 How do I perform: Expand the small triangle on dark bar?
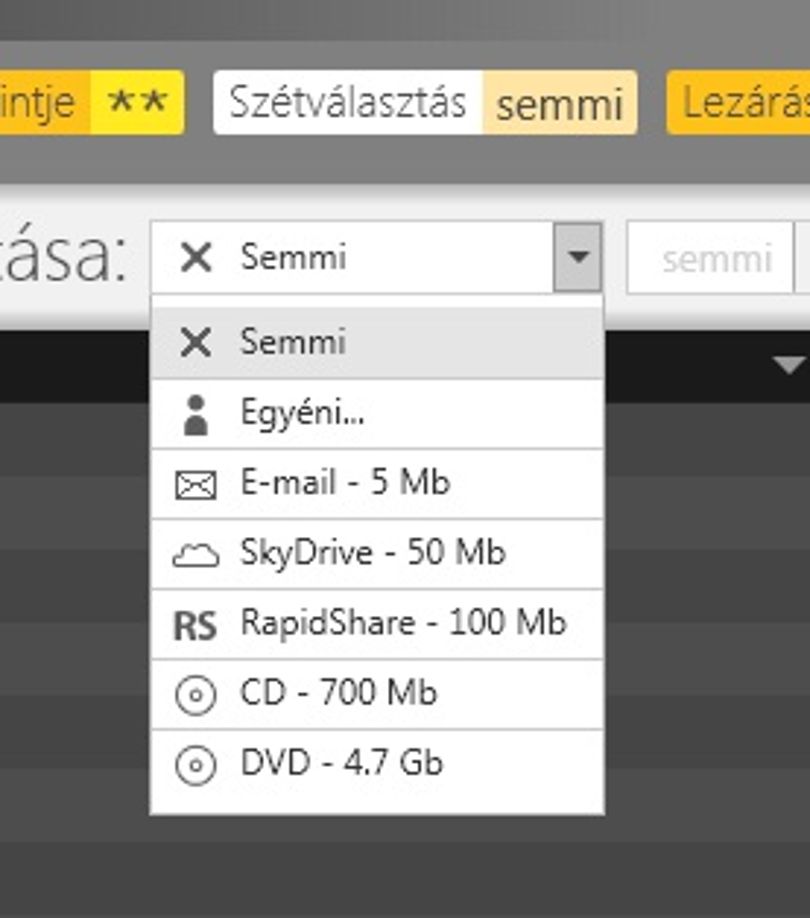(x=789, y=365)
